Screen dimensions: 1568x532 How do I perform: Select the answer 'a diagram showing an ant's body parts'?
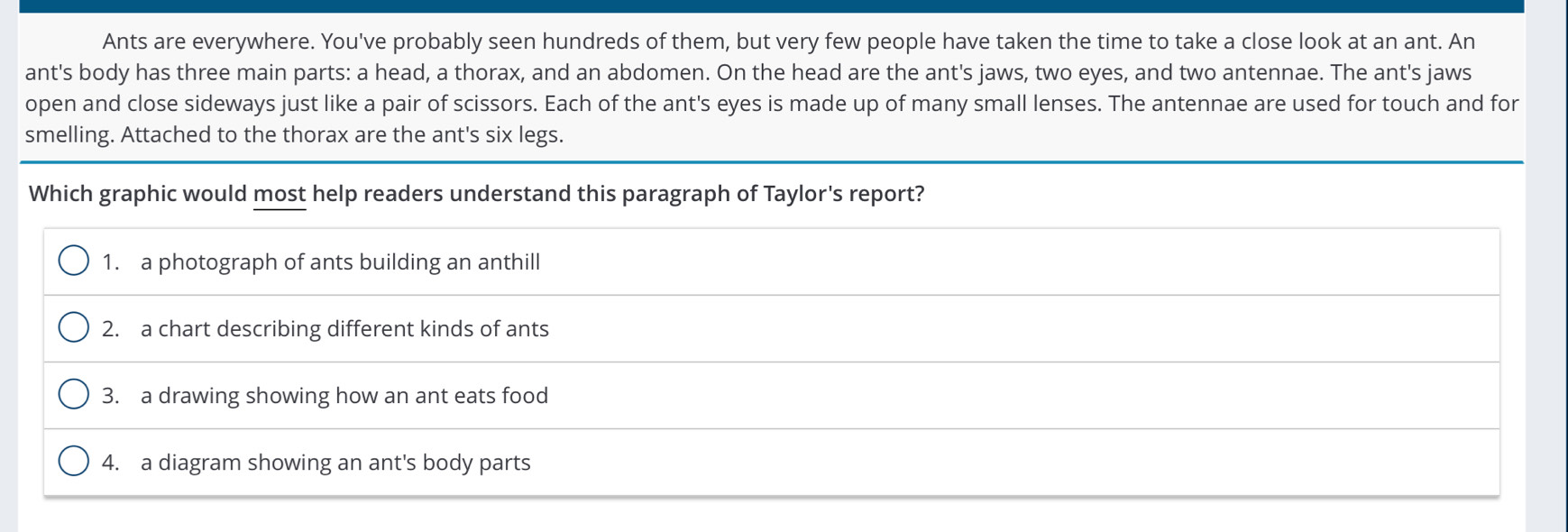click(335, 463)
